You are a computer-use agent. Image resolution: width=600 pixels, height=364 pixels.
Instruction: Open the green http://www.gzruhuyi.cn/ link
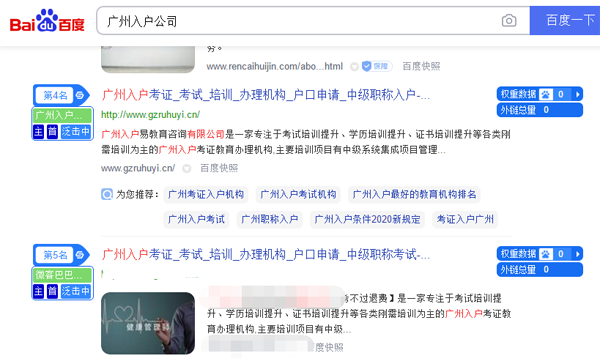(150, 114)
